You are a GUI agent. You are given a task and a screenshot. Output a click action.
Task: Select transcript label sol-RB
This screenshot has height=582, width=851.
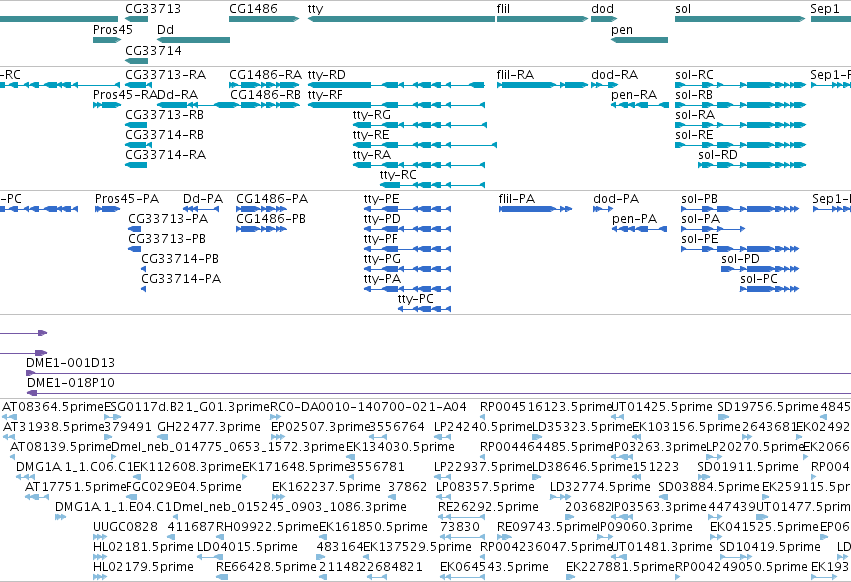point(694,94)
